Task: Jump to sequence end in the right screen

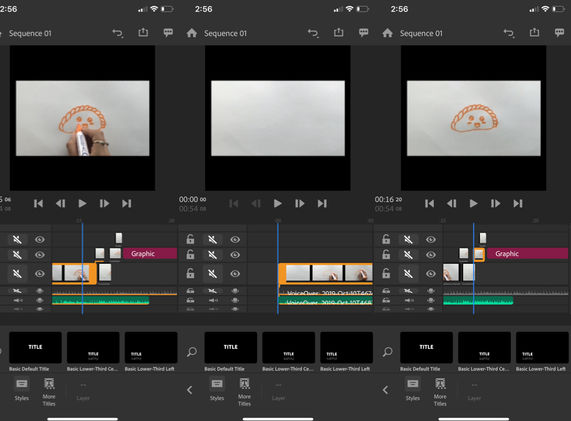Action: [518, 203]
